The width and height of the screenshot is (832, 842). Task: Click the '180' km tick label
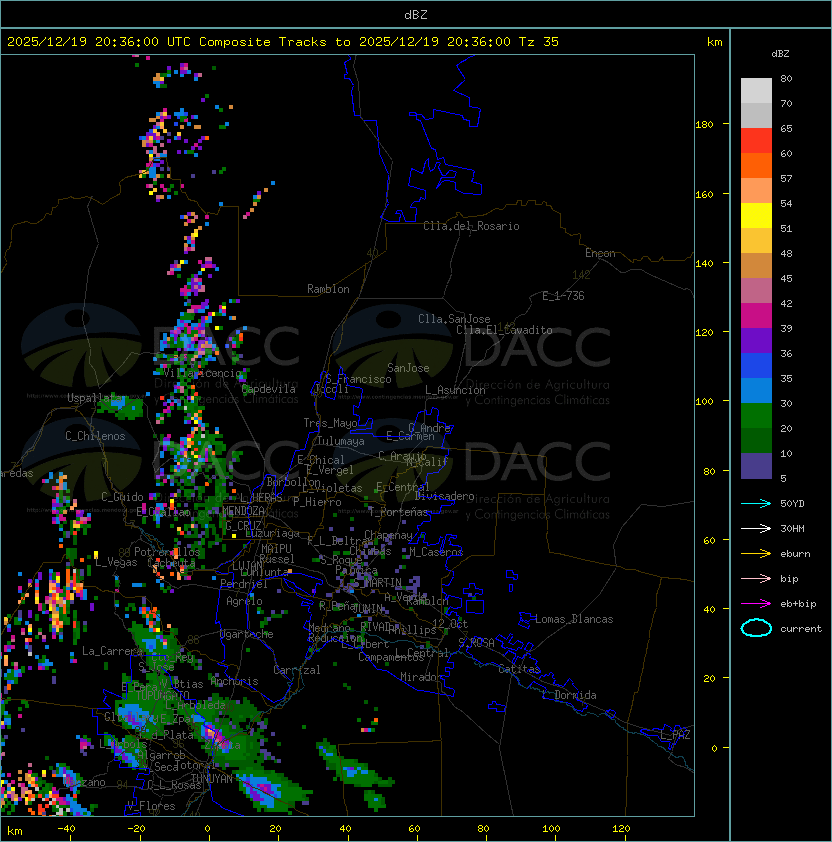pyautogui.click(x=704, y=124)
